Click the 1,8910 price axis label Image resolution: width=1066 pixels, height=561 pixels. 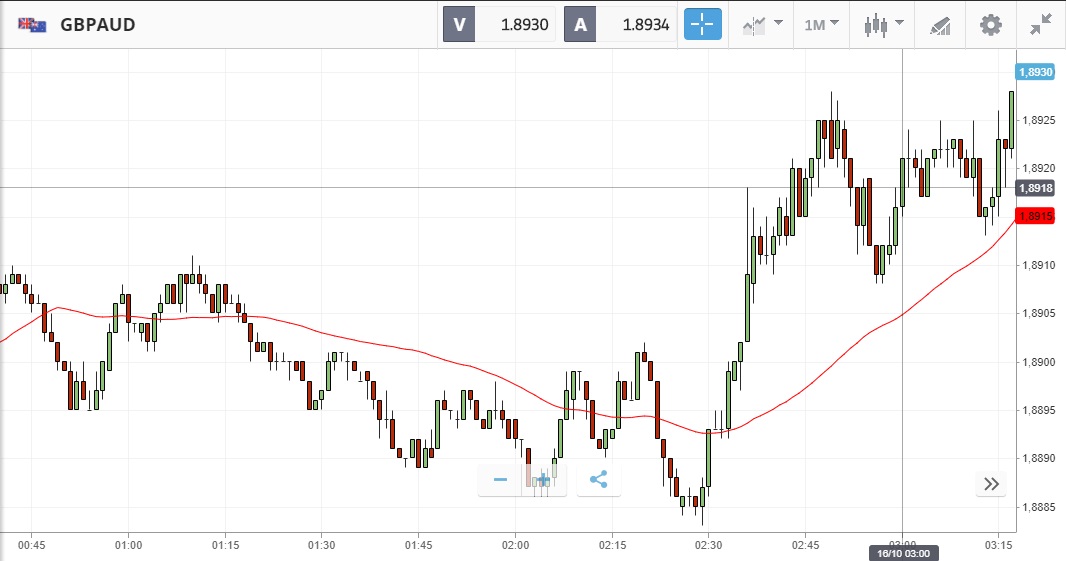pos(1038,265)
